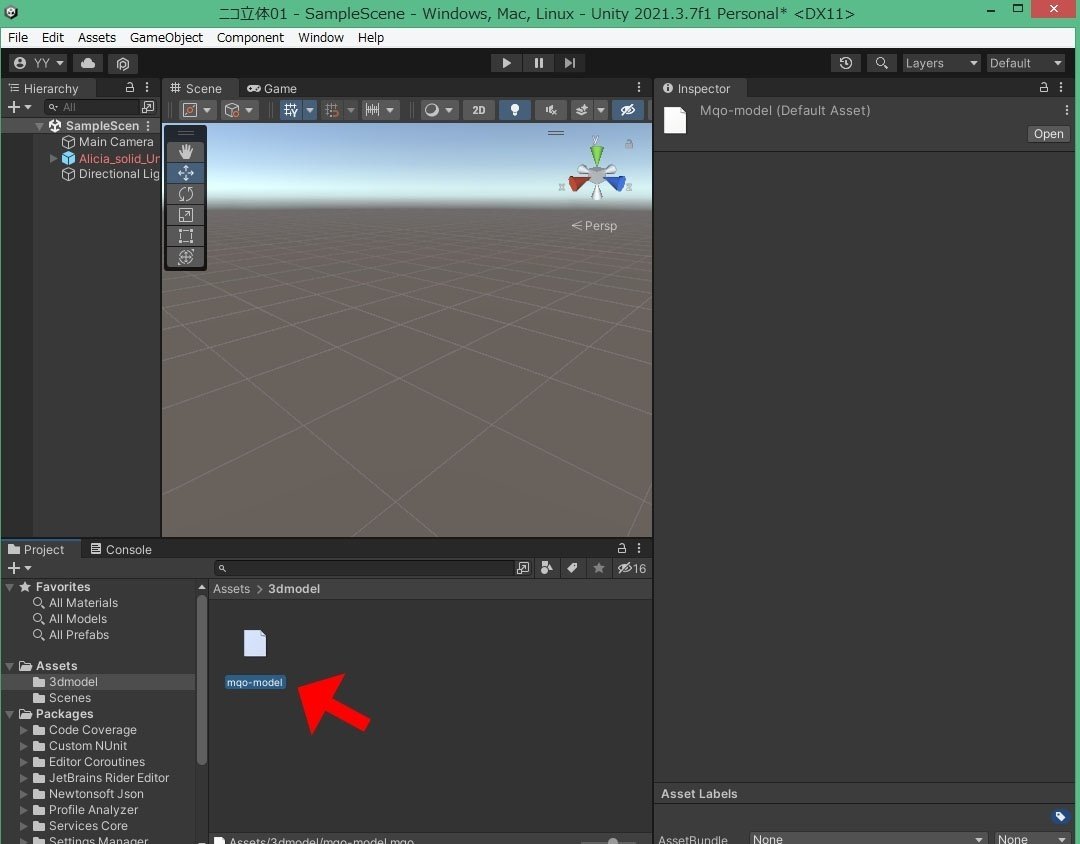Toggle scene audio mute

[550, 110]
